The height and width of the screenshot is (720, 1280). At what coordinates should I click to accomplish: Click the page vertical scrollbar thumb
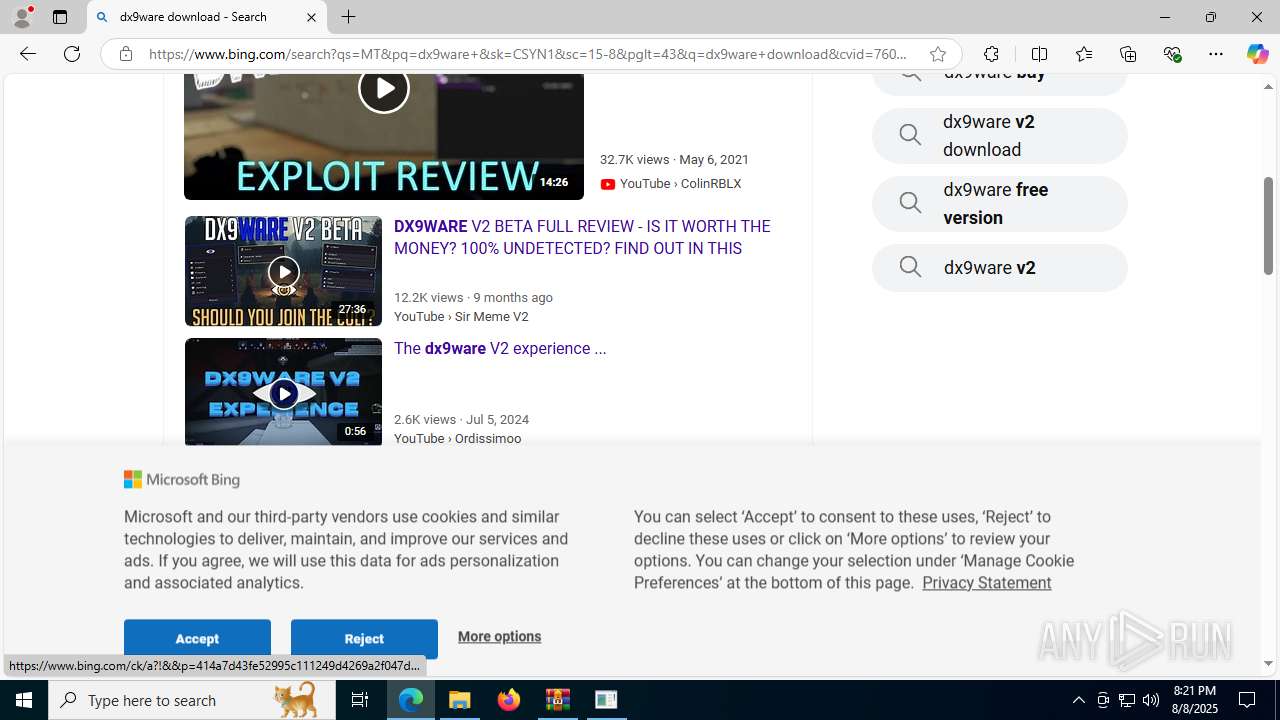click(x=1268, y=226)
